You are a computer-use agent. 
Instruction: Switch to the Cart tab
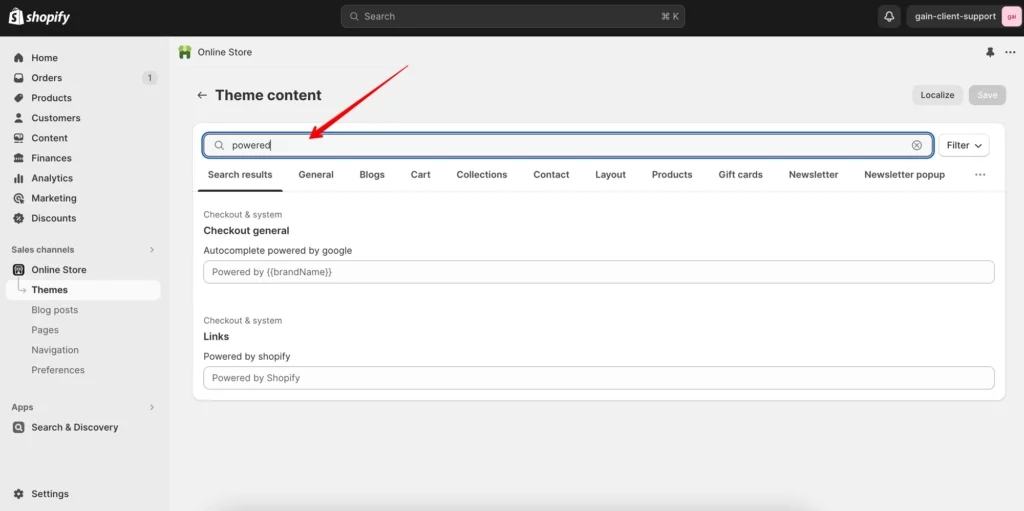[421, 174]
